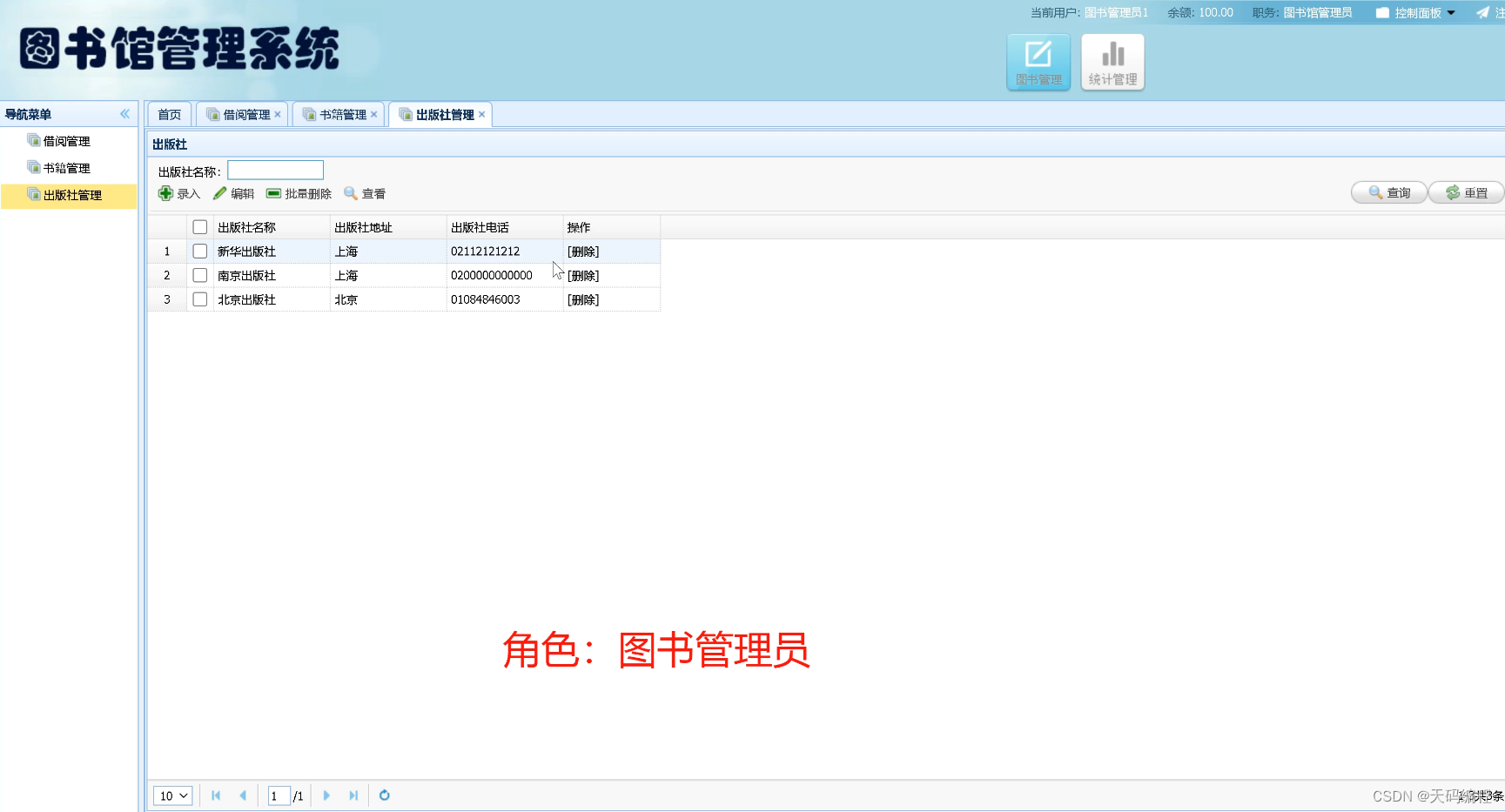Refresh the publisher table

click(384, 795)
